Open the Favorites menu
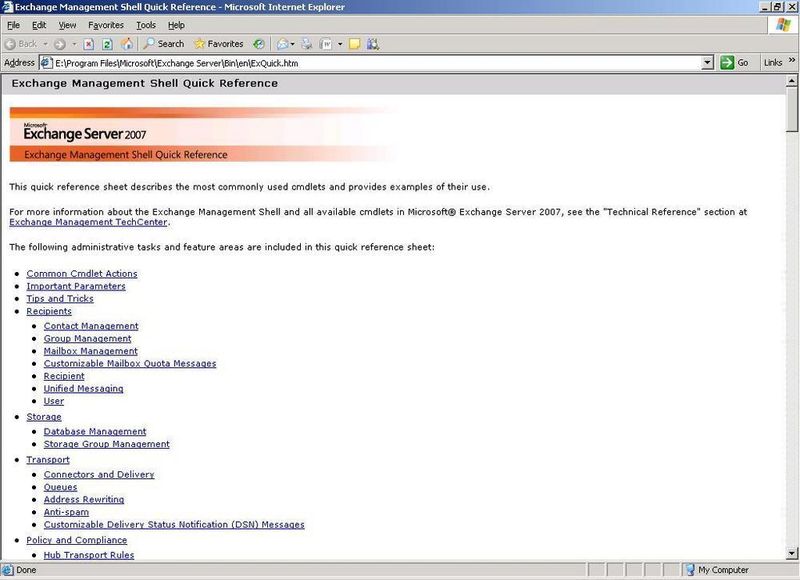Screen dimensions: 800x580 [x=106, y=25]
